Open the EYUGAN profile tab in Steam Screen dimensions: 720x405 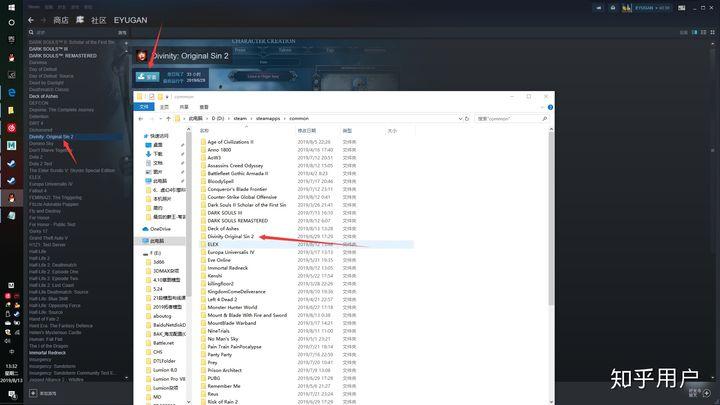pyautogui.click(x=130, y=20)
